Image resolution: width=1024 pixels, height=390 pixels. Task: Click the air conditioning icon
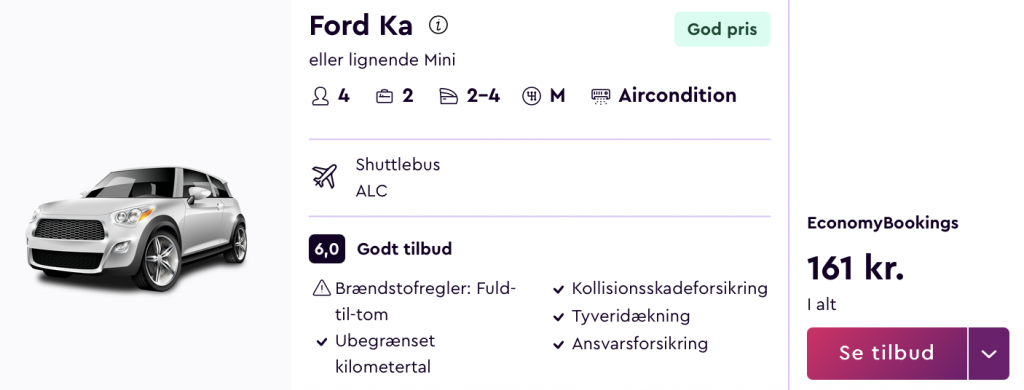(600, 97)
